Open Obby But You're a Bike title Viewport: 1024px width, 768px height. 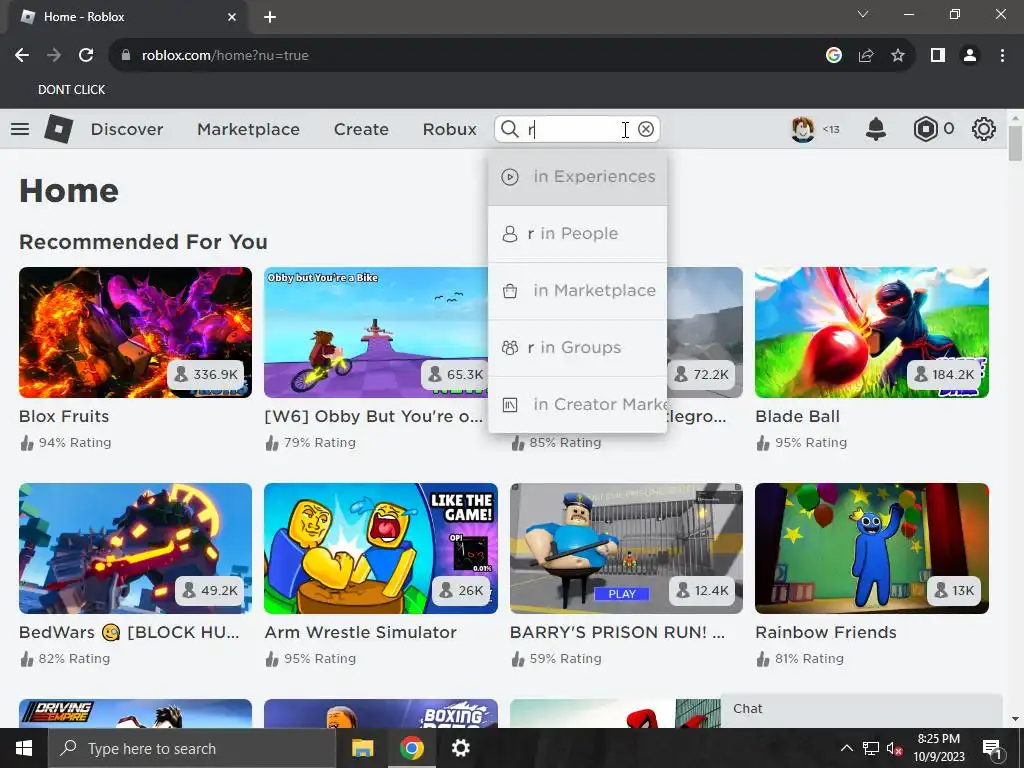pyautogui.click(x=374, y=416)
